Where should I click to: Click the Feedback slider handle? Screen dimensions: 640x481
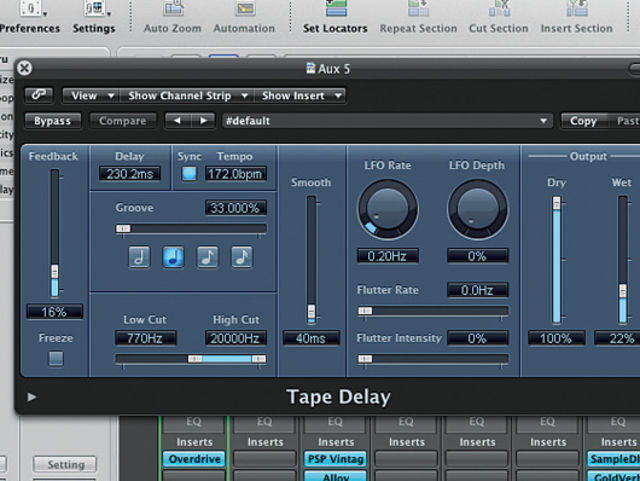point(55,272)
